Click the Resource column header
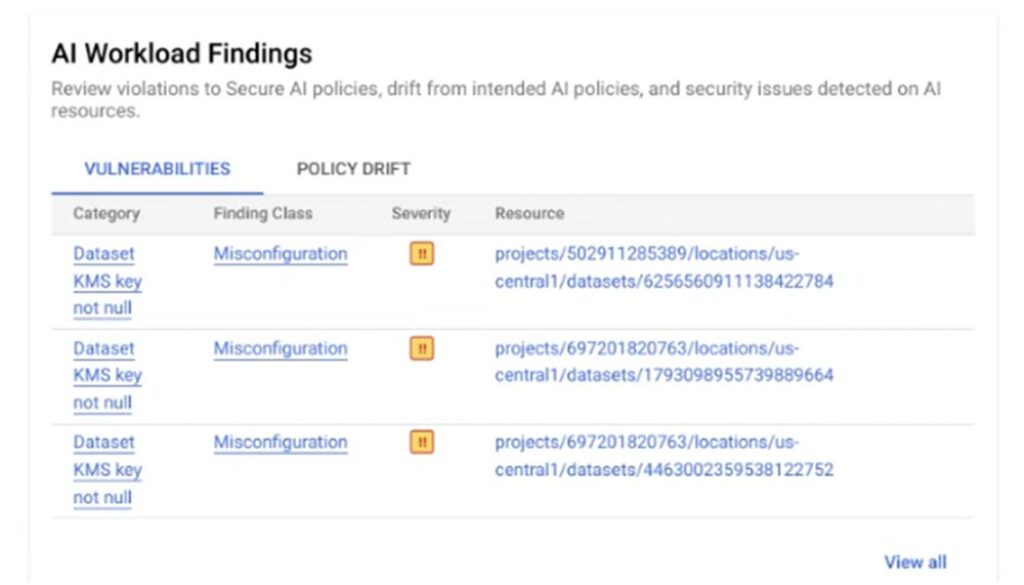 point(529,213)
